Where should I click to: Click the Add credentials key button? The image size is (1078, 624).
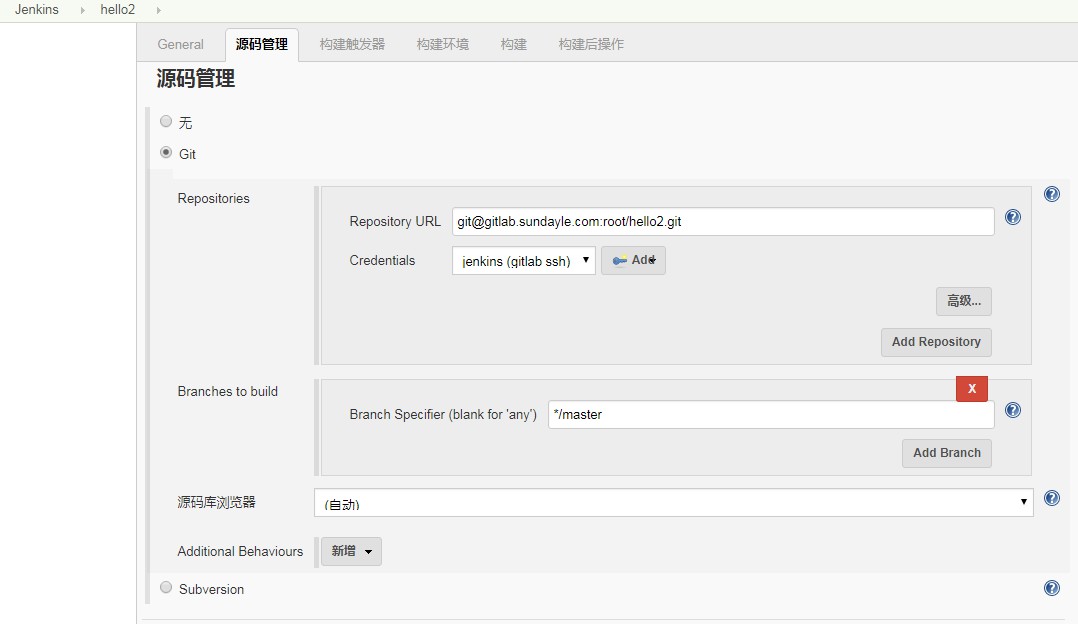(x=633, y=261)
